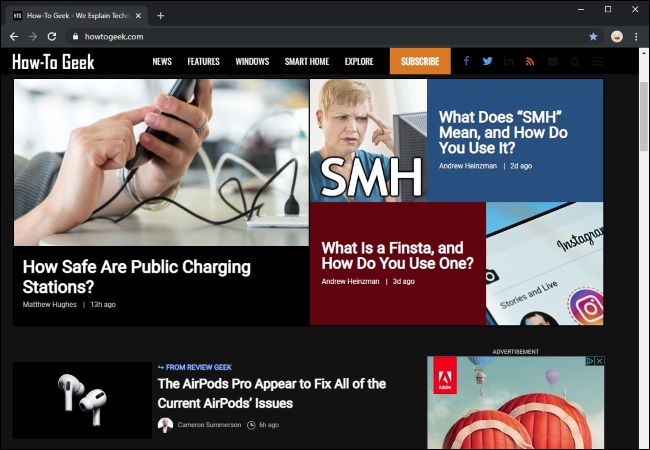650x450 pixels.
Task: Click Cameron Summerson's author avatar
Action: tap(165, 425)
